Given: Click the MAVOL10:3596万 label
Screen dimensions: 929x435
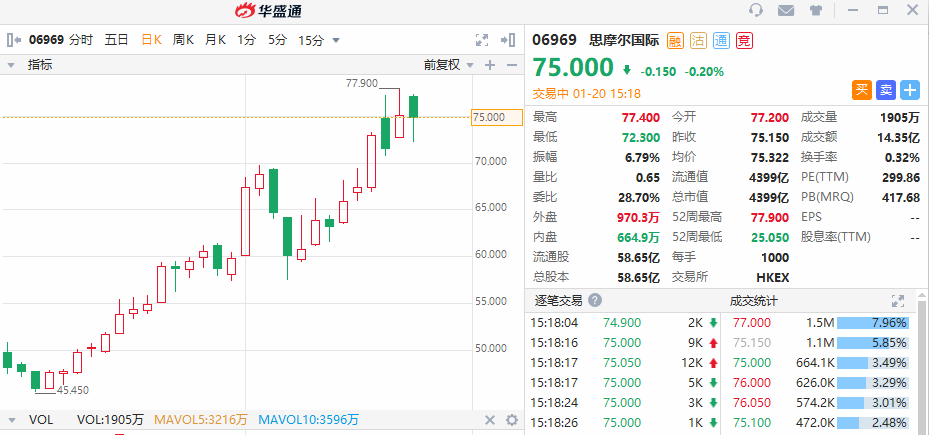Looking at the screenshot, I should 309,420.
